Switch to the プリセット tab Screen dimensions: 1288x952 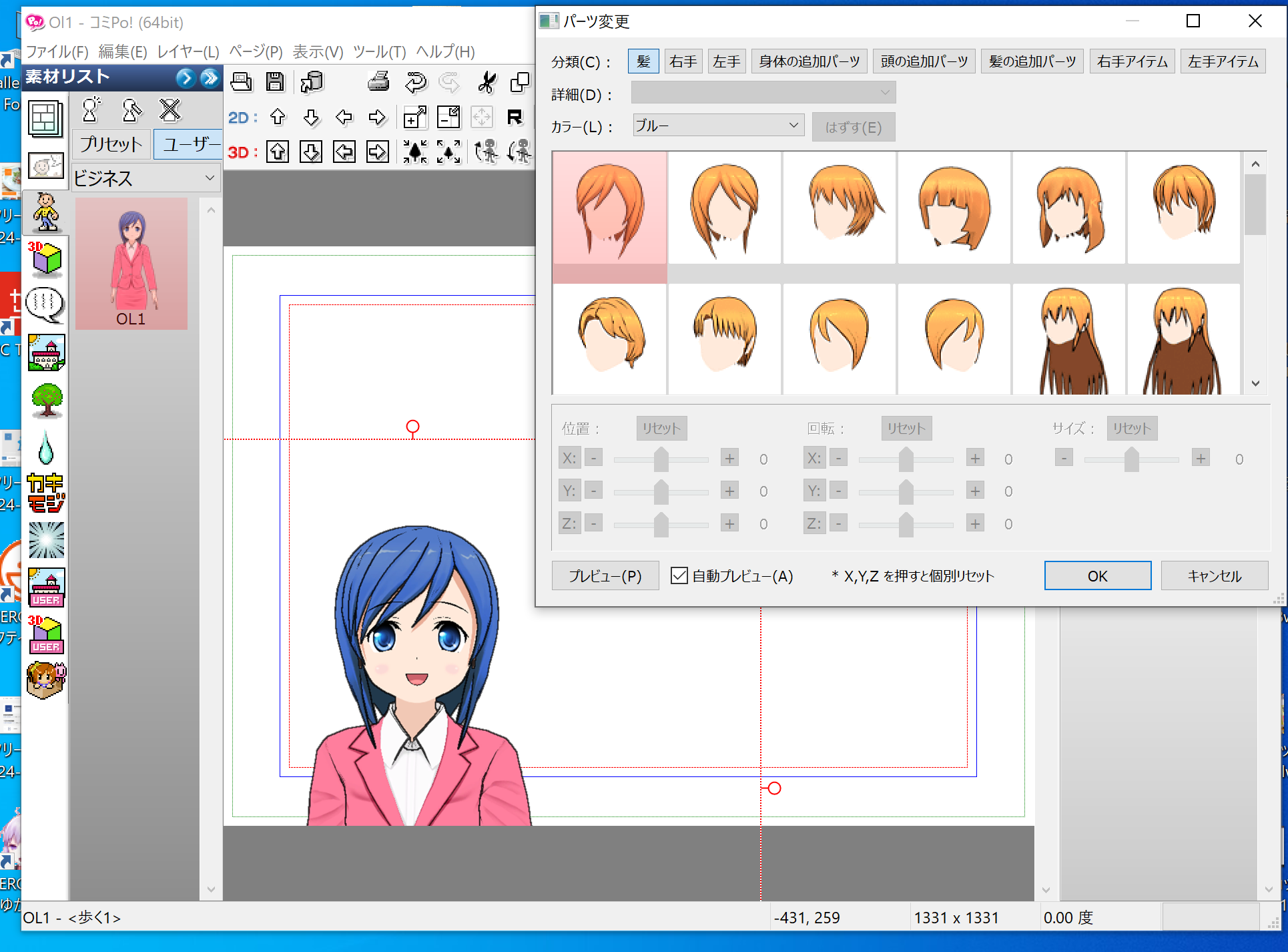pyautogui.click(x=111, y=144)
